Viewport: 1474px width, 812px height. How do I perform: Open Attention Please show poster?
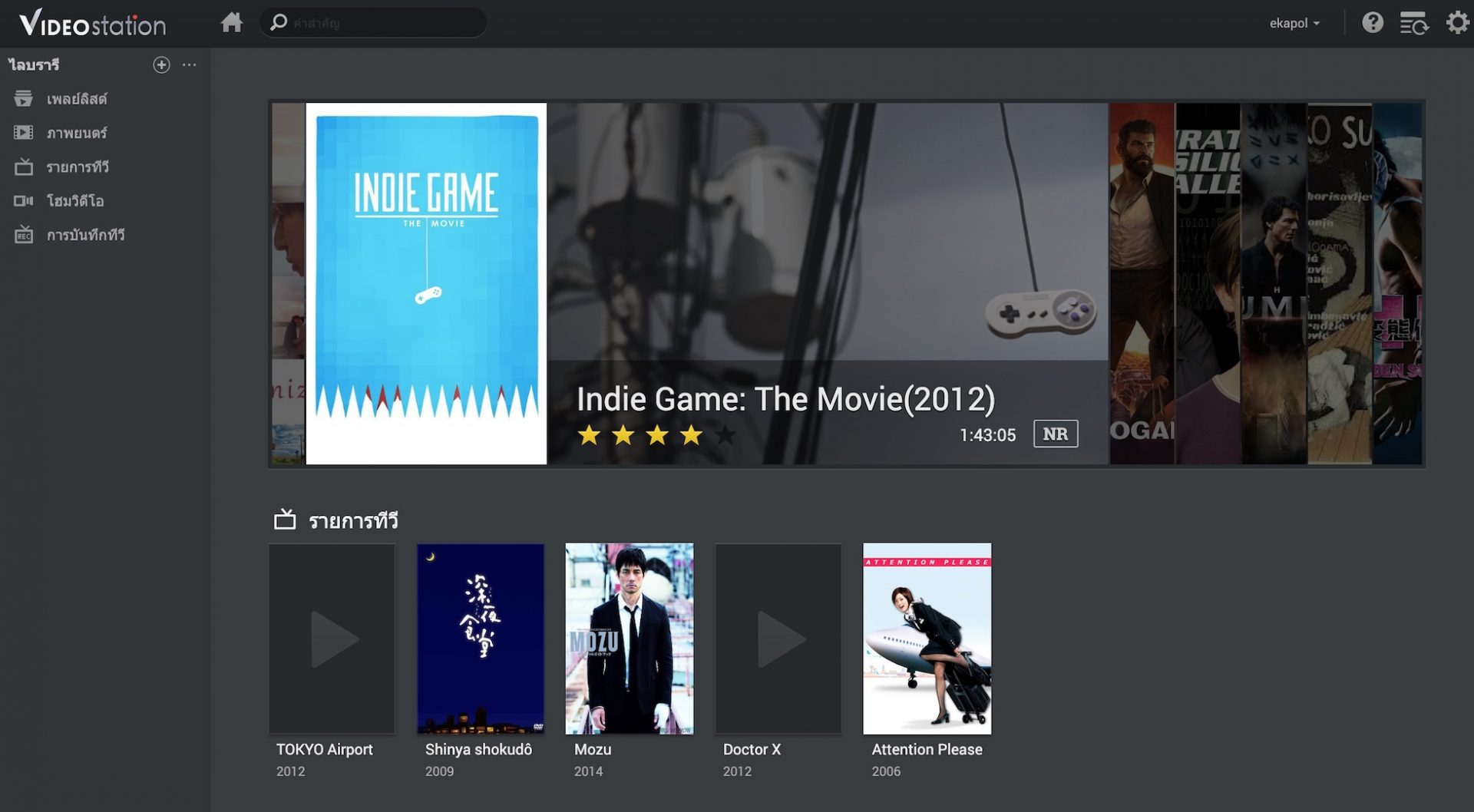927,639
